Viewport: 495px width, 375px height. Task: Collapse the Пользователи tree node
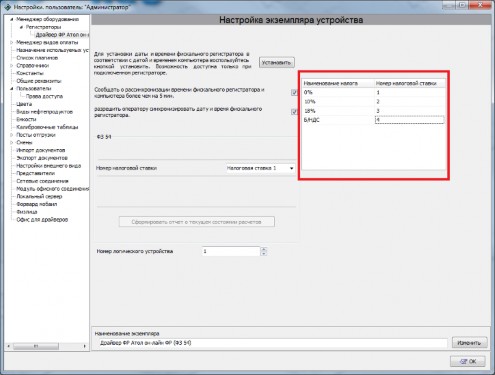[12, 88]
